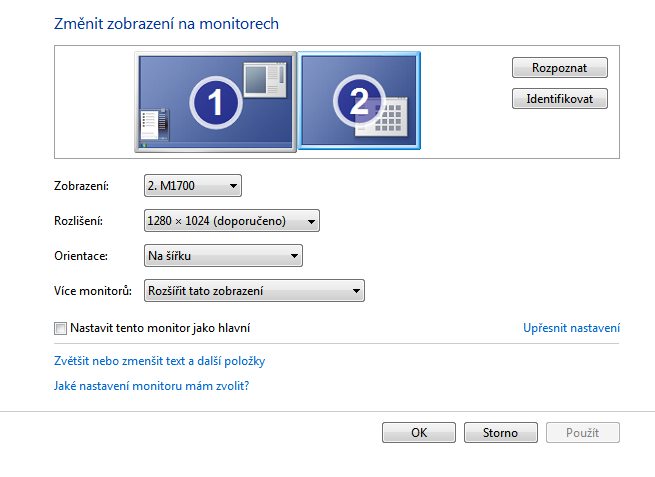Click the number 2 circle on the second monitor
This screenshot has height=477, width=655.
click(359, 100)
